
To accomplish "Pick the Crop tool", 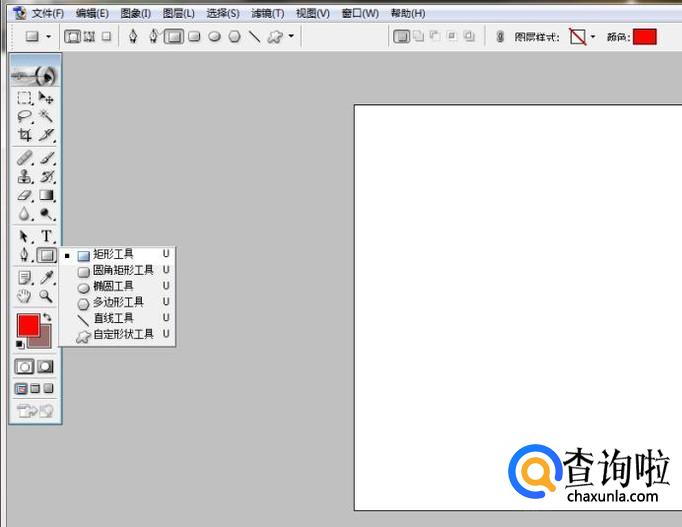I will [25, 135].
